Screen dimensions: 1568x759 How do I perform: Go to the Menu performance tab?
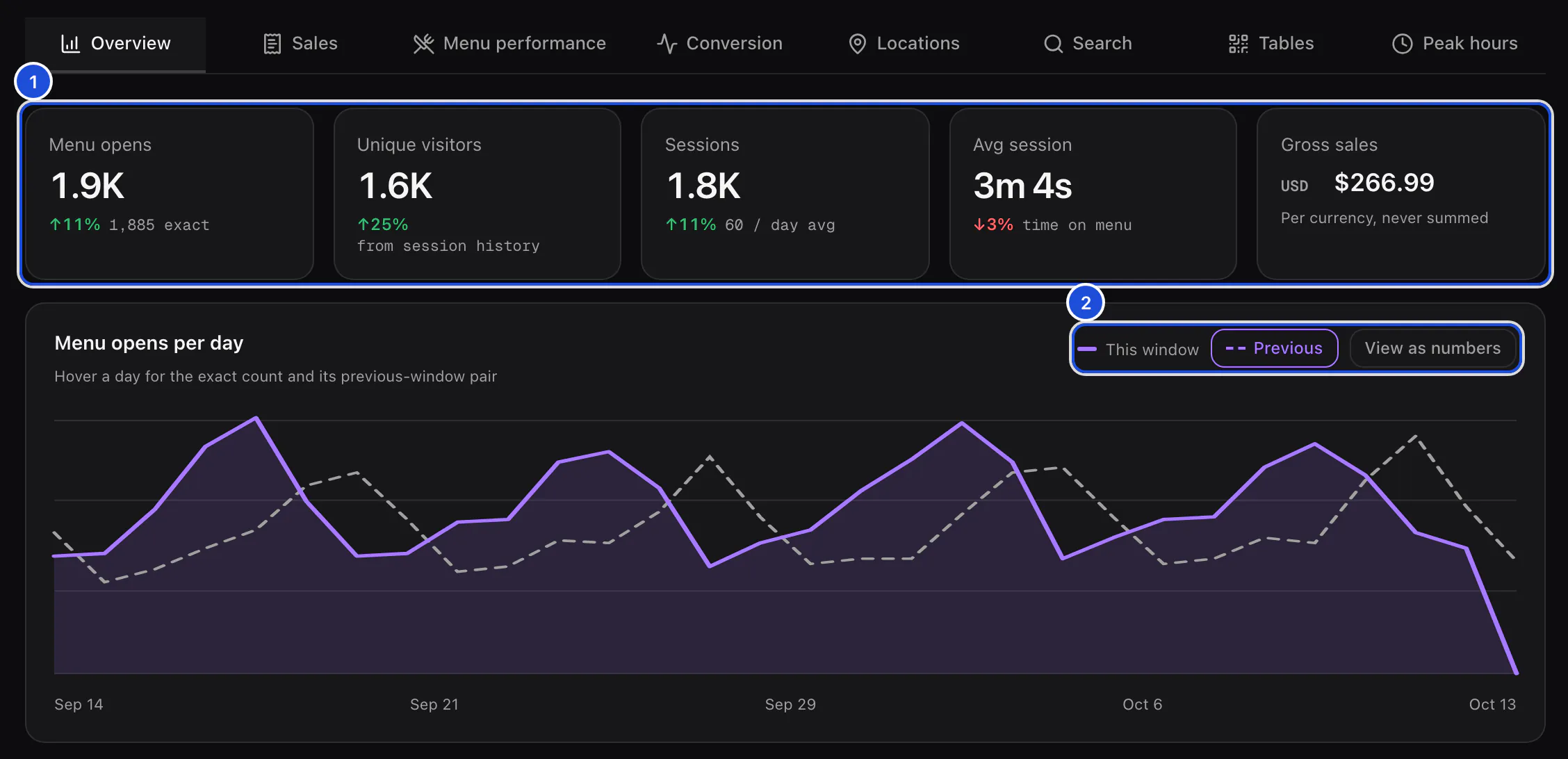click(x=509, y=44)
